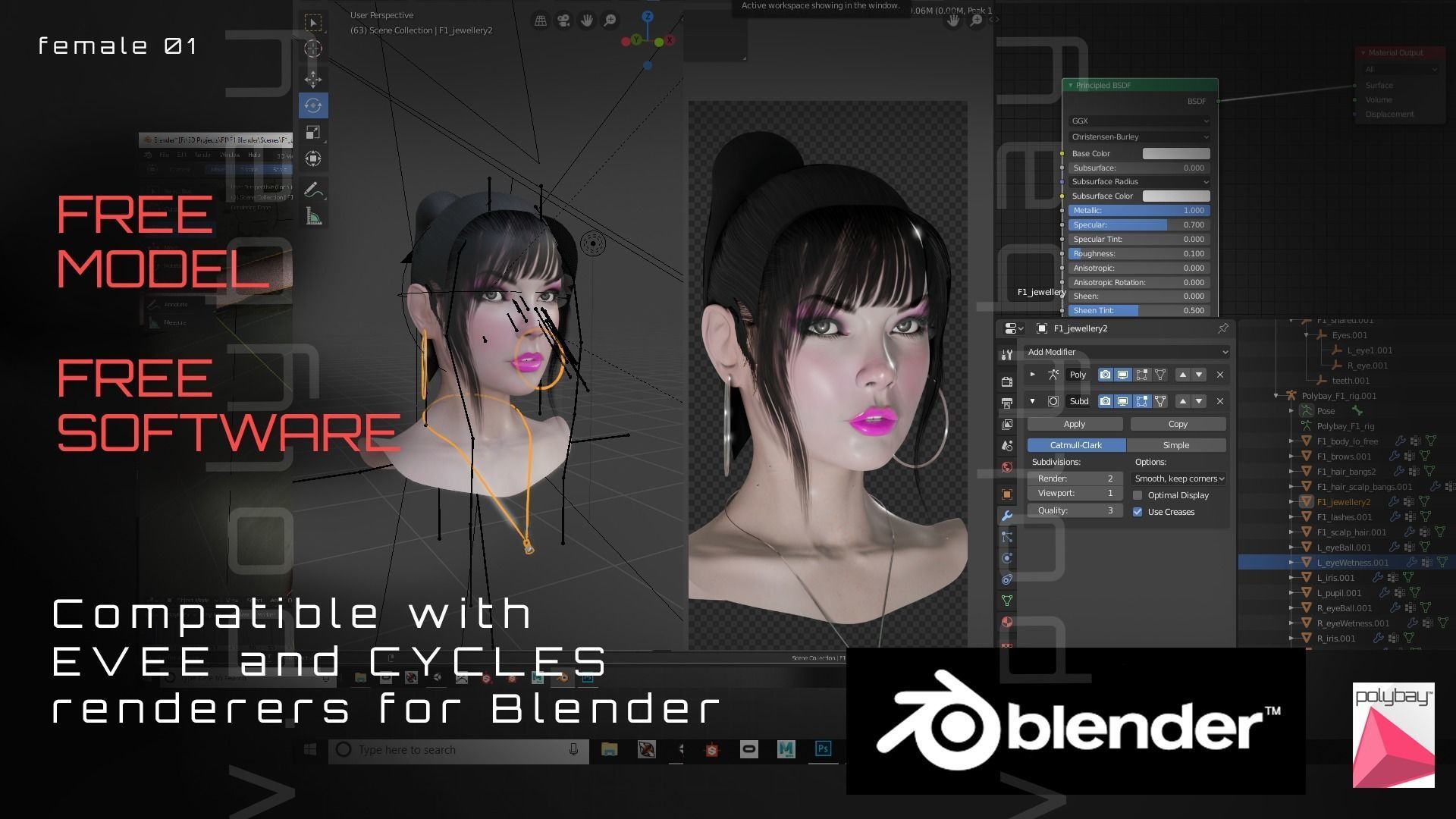
Task: Open Object Data mesh properties tab
Action: pyautogui.click(x=1007, y=601)
